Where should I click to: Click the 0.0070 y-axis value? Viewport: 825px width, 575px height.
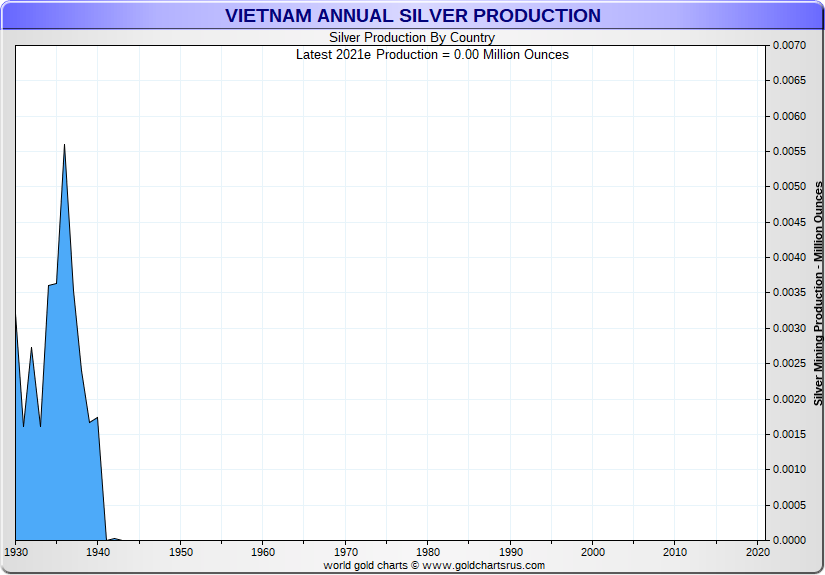coord(789,45)
